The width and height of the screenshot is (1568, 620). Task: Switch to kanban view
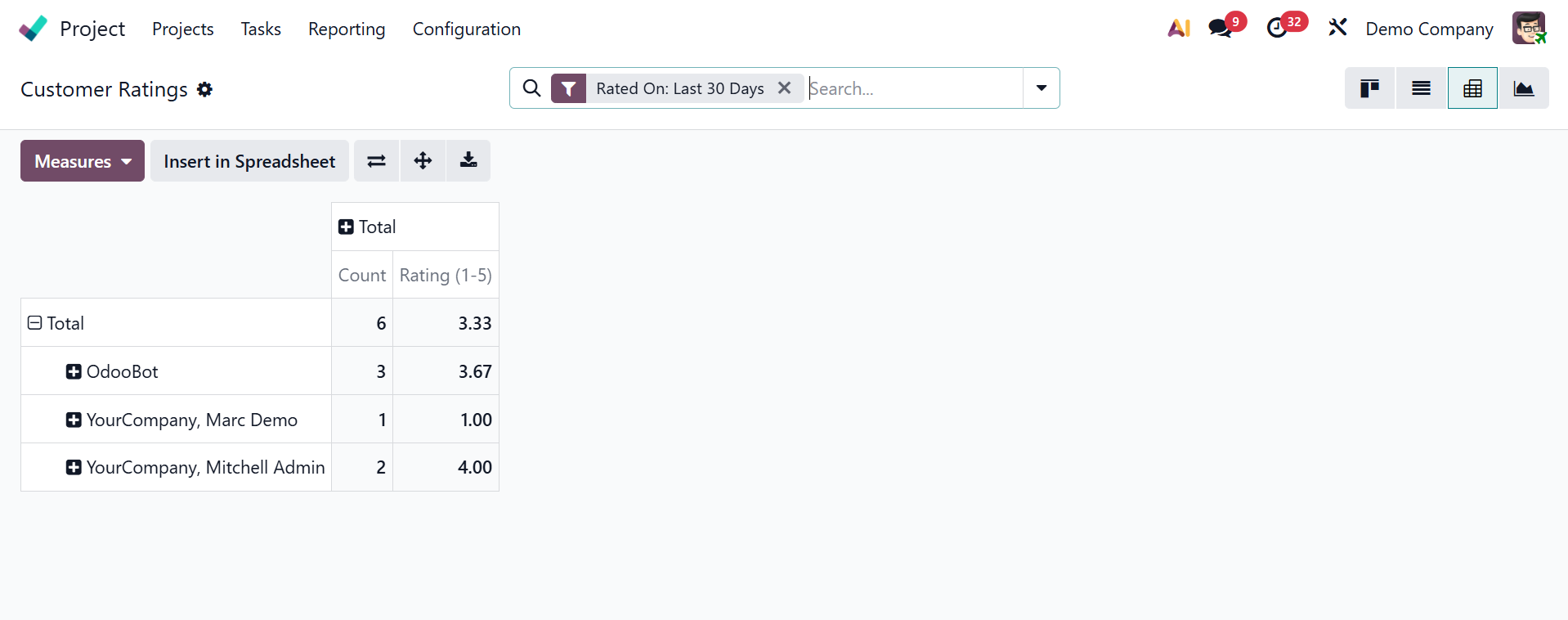coord(1369,88)
